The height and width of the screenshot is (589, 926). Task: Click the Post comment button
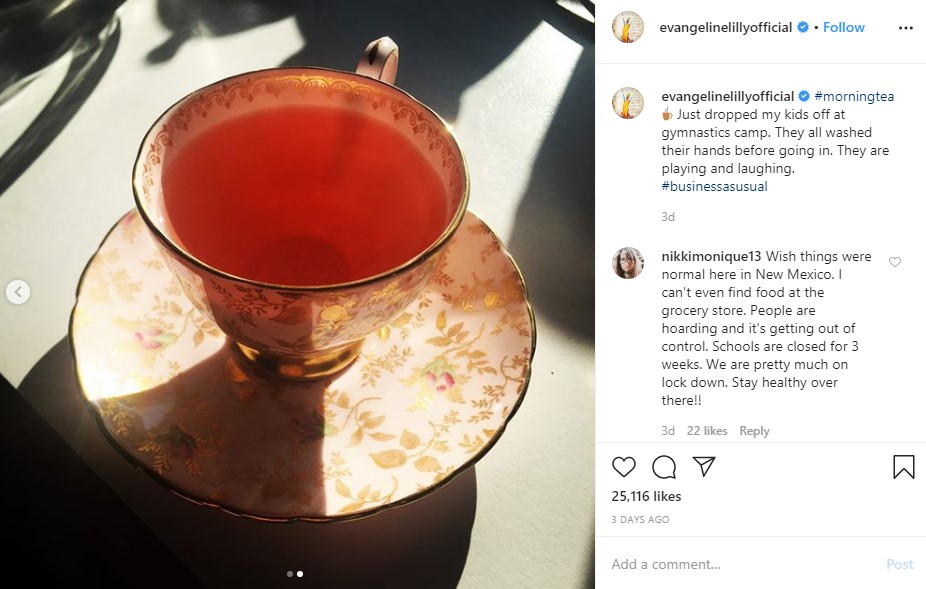[x=899, y=564]
